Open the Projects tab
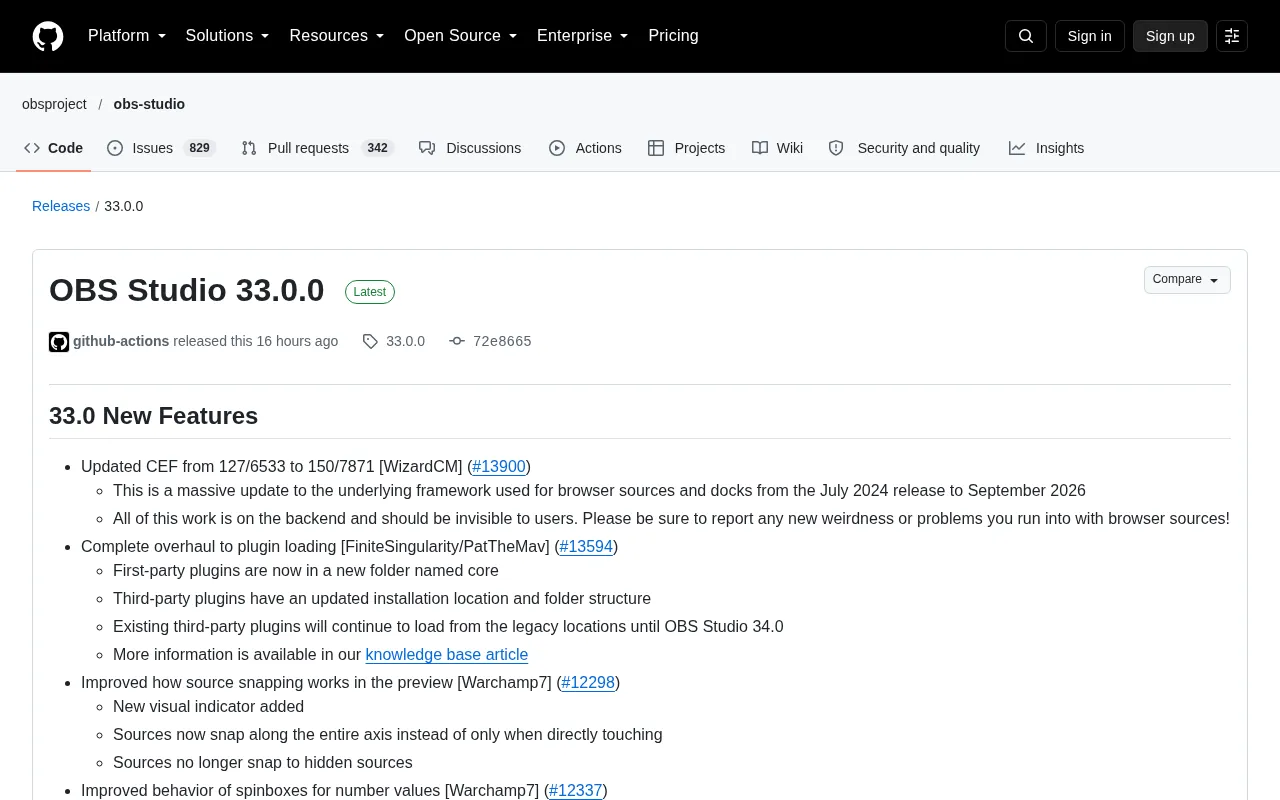 pyautogui.click(x=687, y=148)
